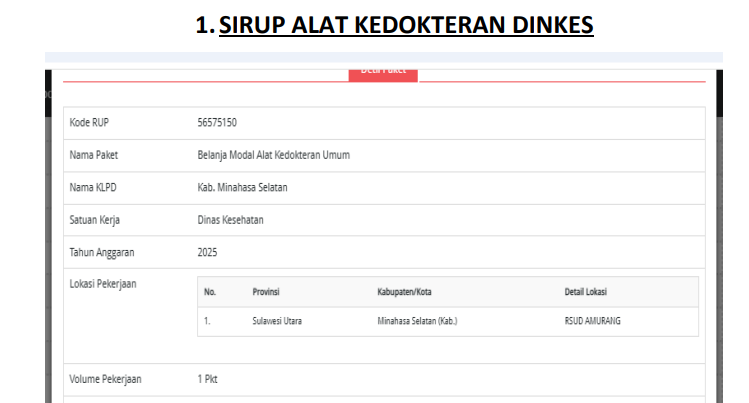
Task: Select the Volume Pekerjaan label
Action: click(x=106, y=380)
